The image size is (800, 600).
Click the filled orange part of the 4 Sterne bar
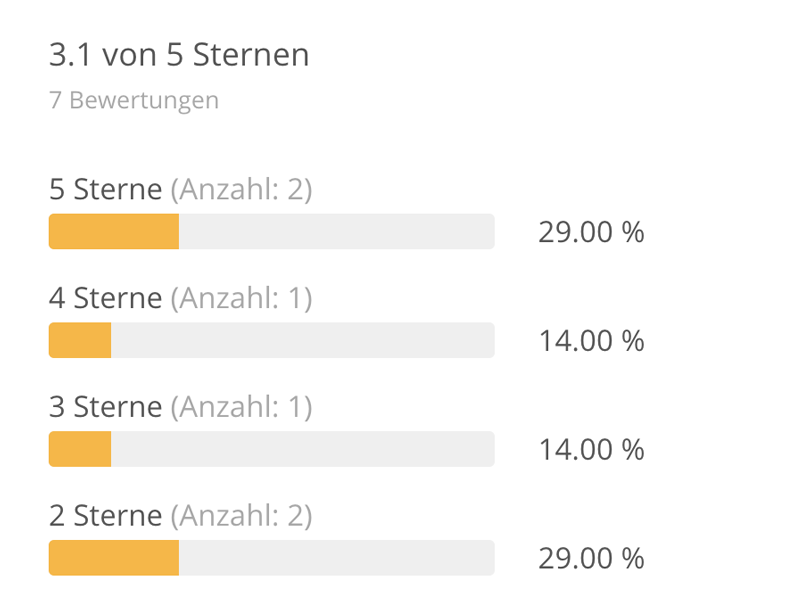pos(80,340)
